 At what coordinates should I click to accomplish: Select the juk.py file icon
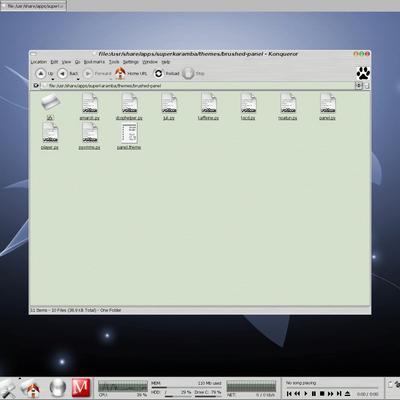(169, 103)
